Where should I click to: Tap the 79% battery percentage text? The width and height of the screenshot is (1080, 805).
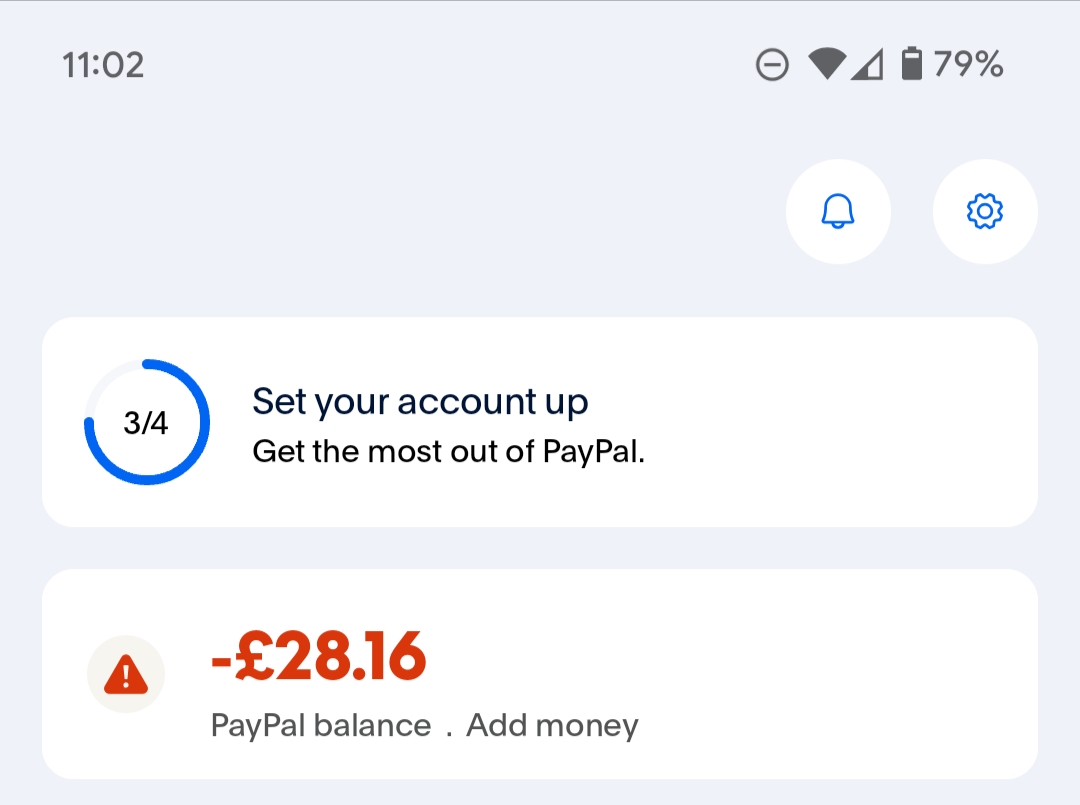tap(968, 65)
